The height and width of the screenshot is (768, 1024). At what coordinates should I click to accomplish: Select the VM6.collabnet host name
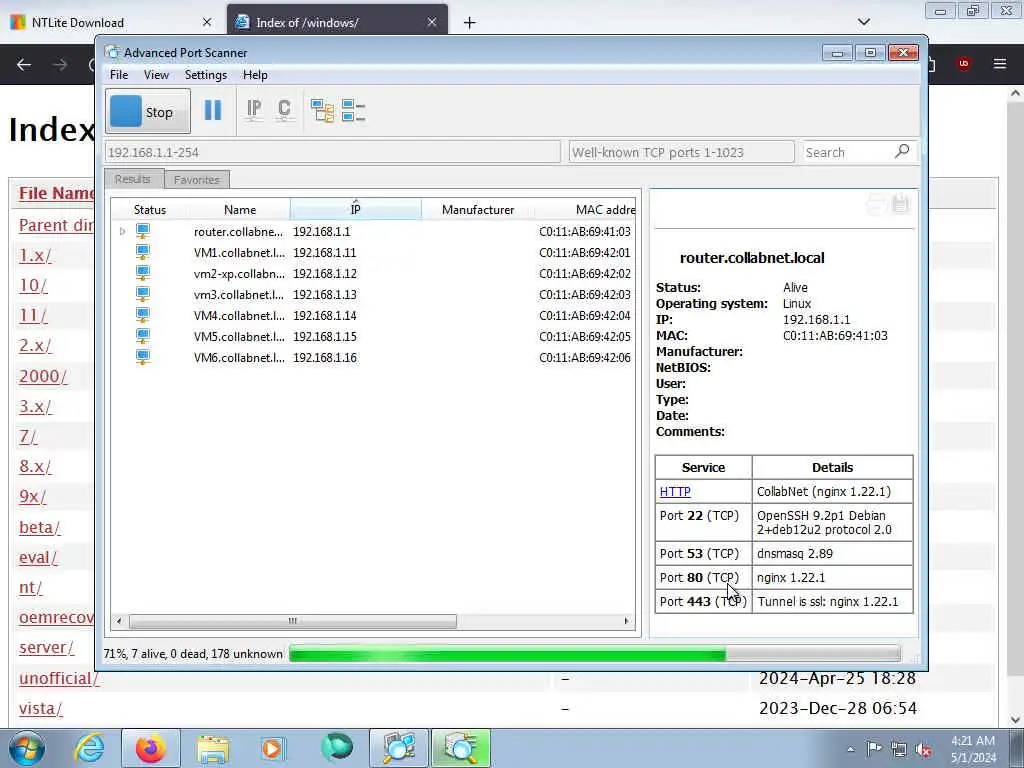tap(239, 357)
